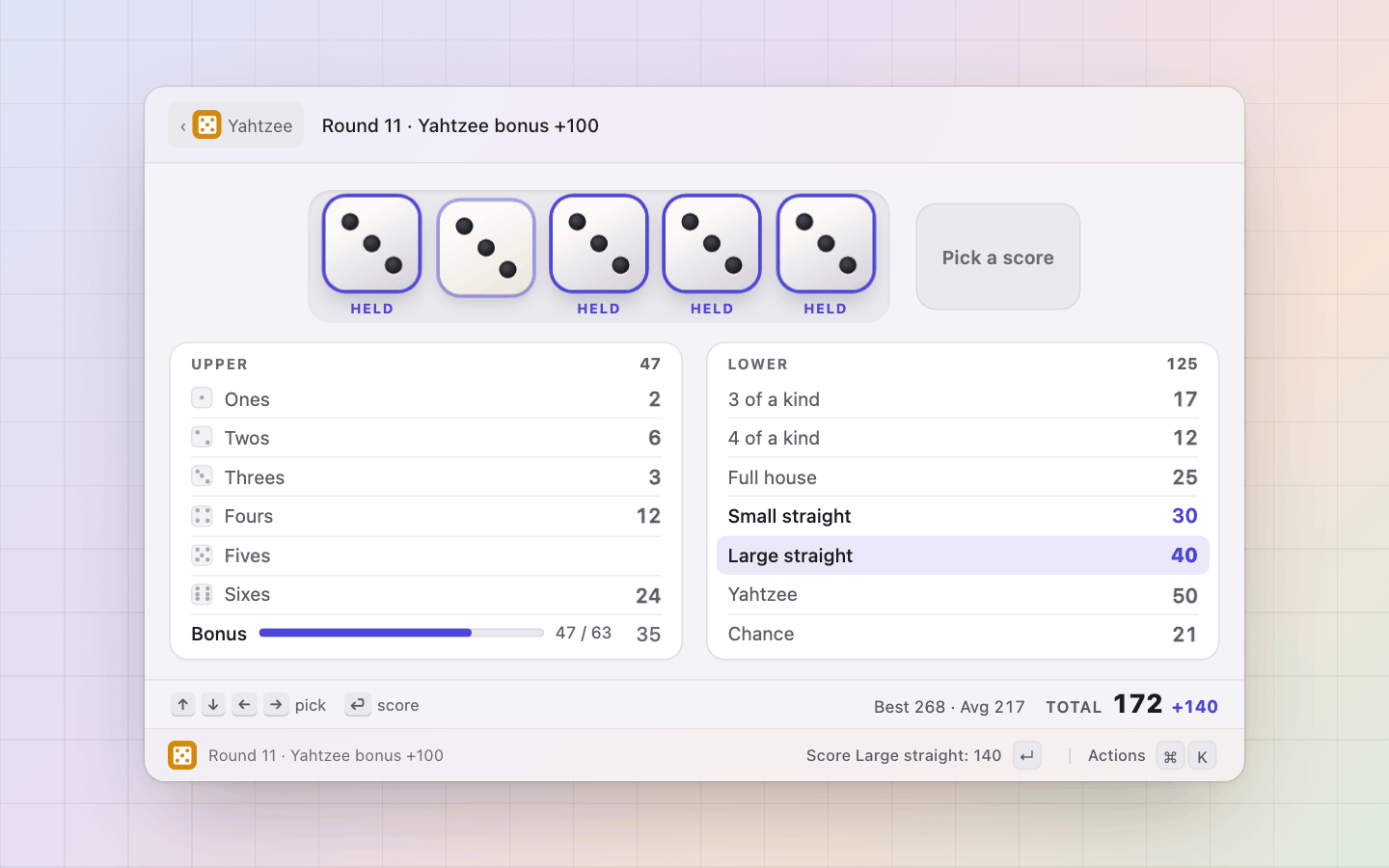Click the Sixes die face icon

[202, 594]
